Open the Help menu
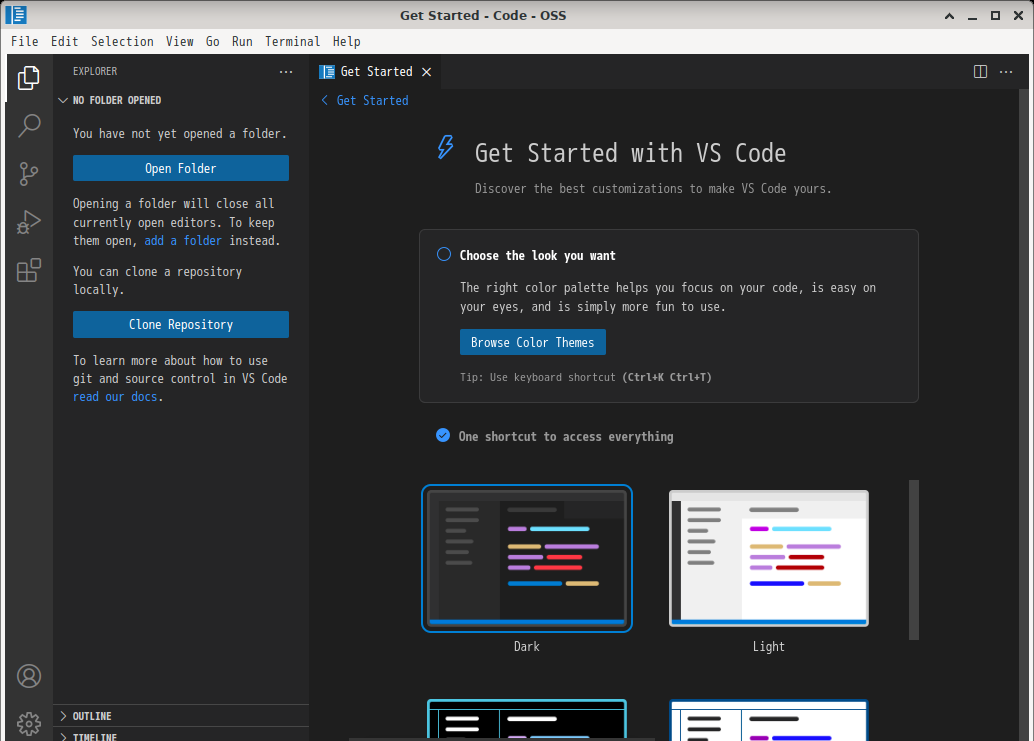The image size is (1034, 741). point(346,42)
